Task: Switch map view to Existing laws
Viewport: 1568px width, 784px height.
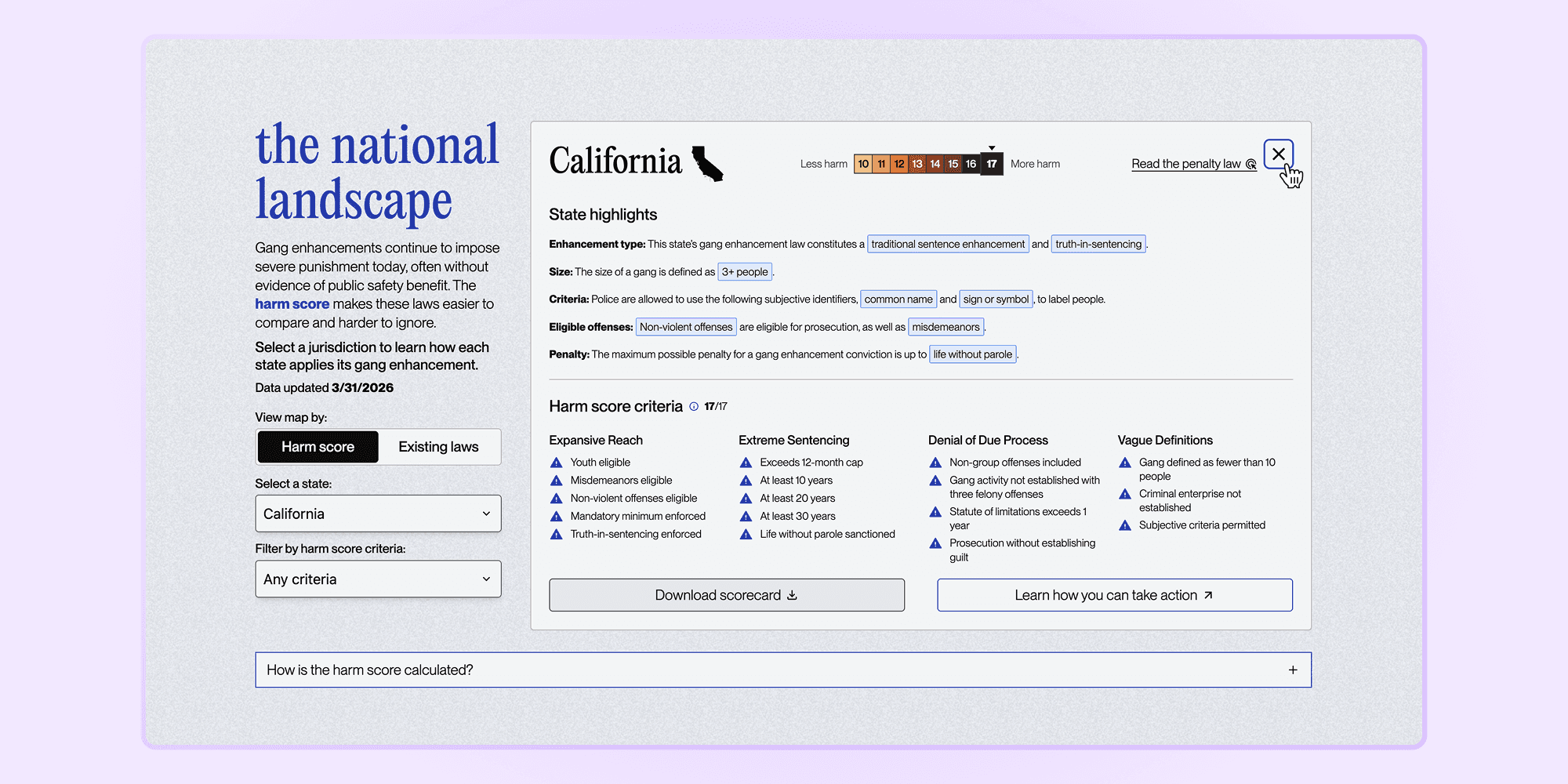Action: point(438,447)
